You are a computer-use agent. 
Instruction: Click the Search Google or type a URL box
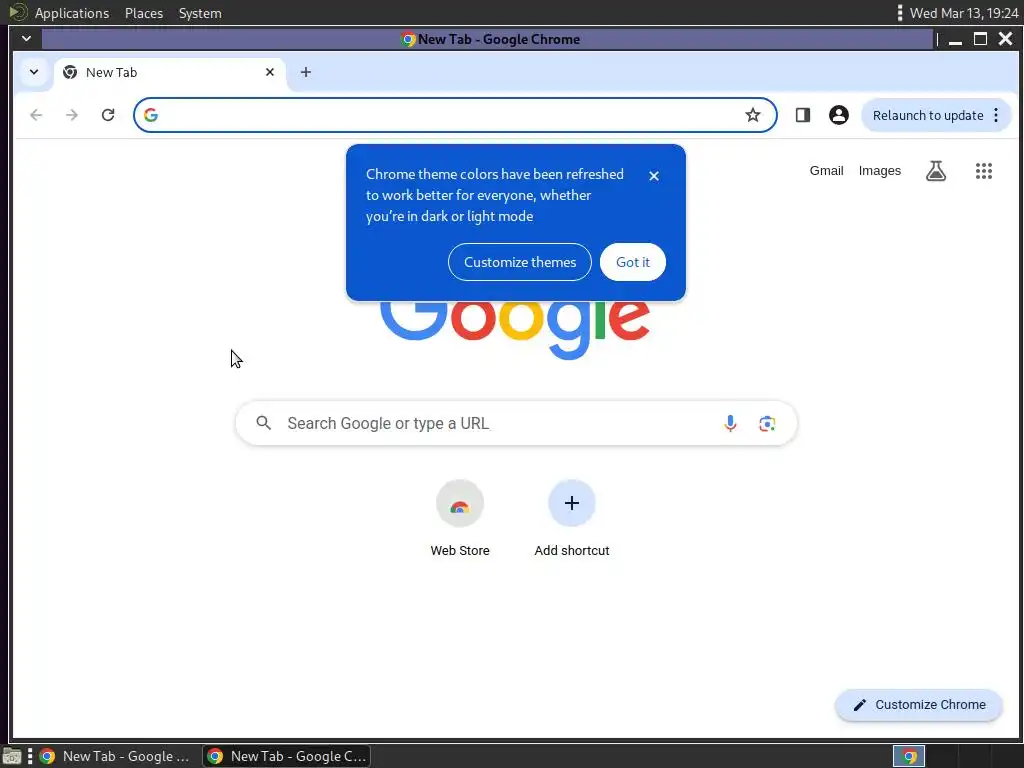coord(516,423)
